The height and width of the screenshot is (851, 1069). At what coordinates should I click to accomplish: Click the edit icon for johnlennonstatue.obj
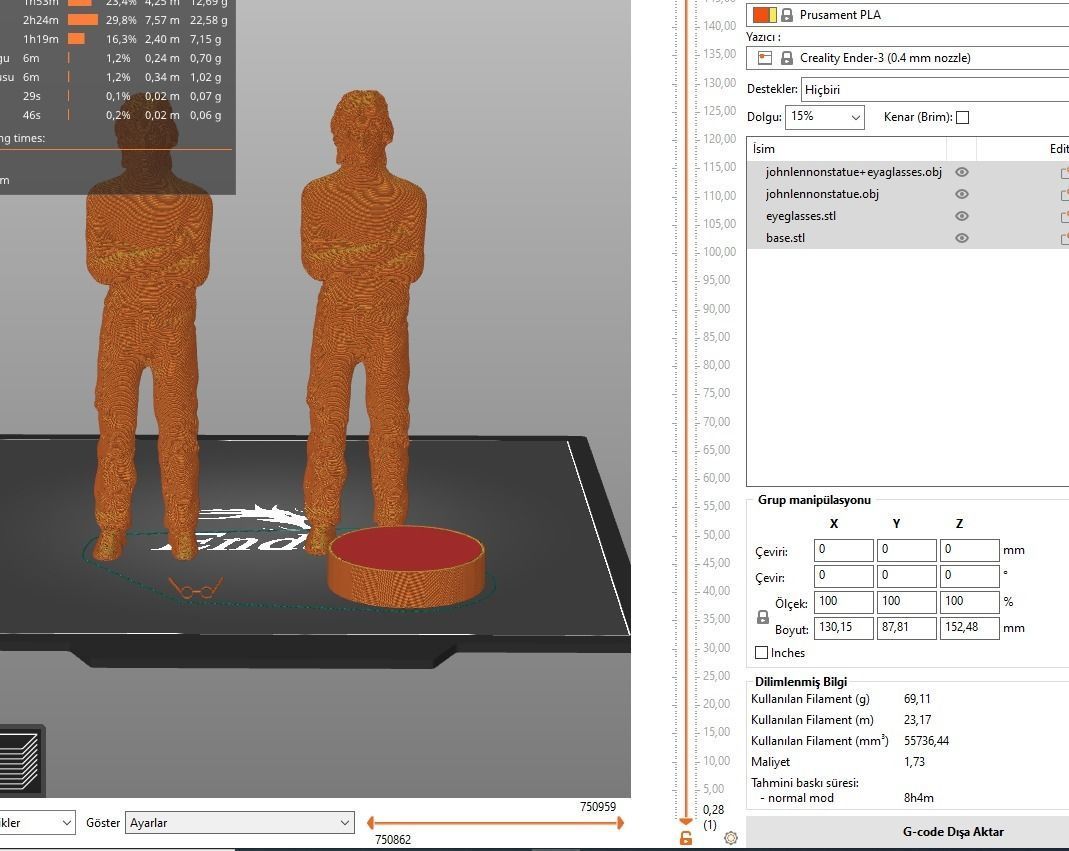(1064, 195)
